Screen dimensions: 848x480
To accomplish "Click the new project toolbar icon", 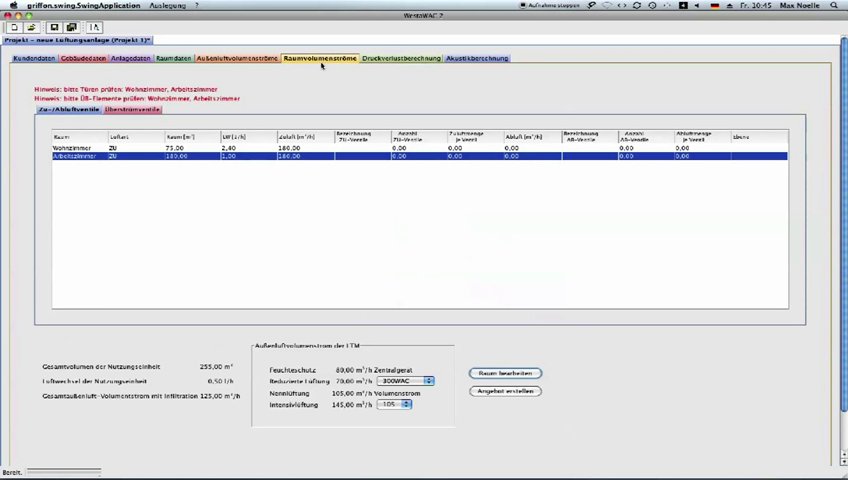I will (x=15, y=27).
